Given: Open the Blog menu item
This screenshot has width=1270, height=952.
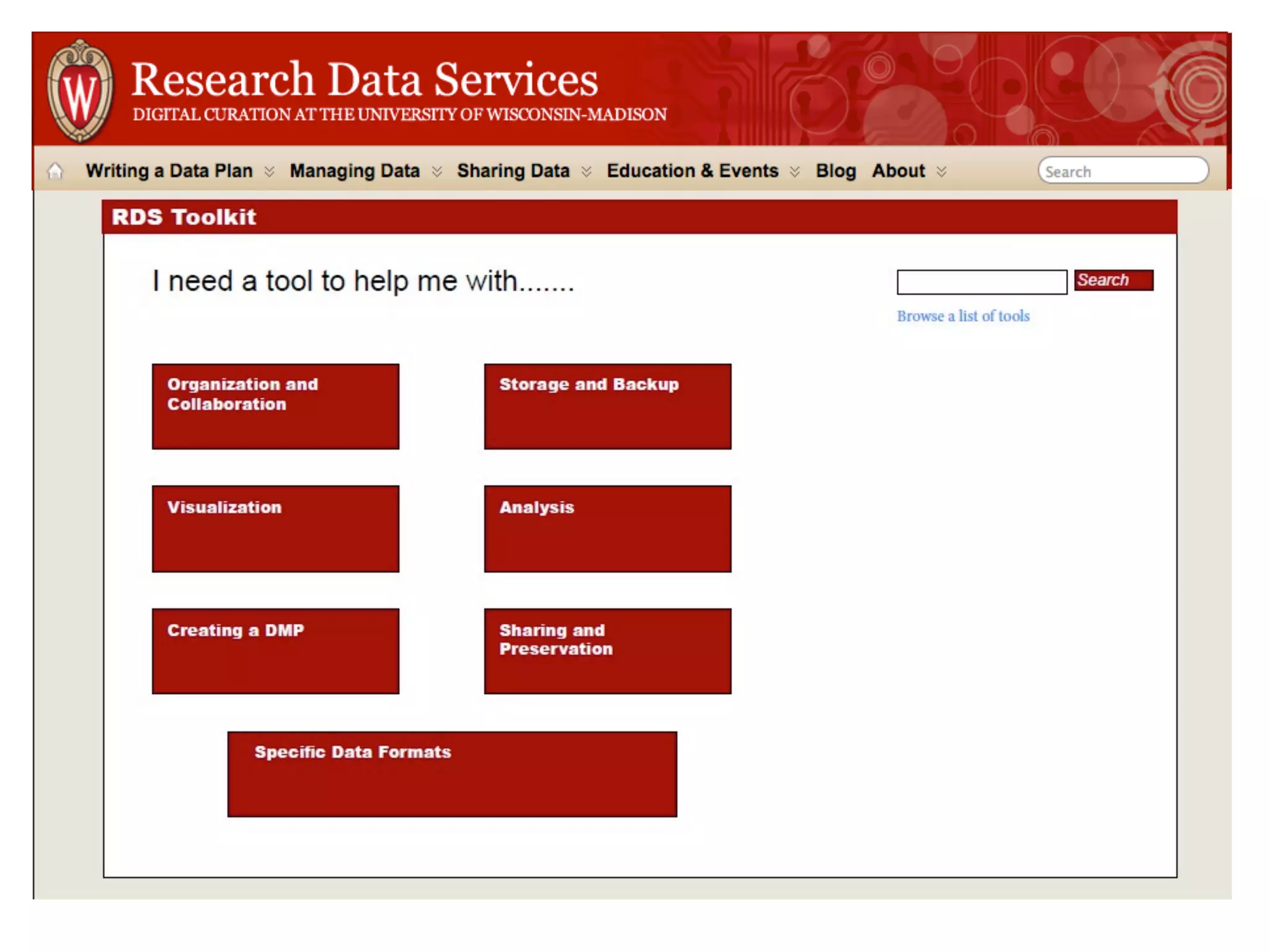Looking at the screenshot, I should (x=835, y=170).
